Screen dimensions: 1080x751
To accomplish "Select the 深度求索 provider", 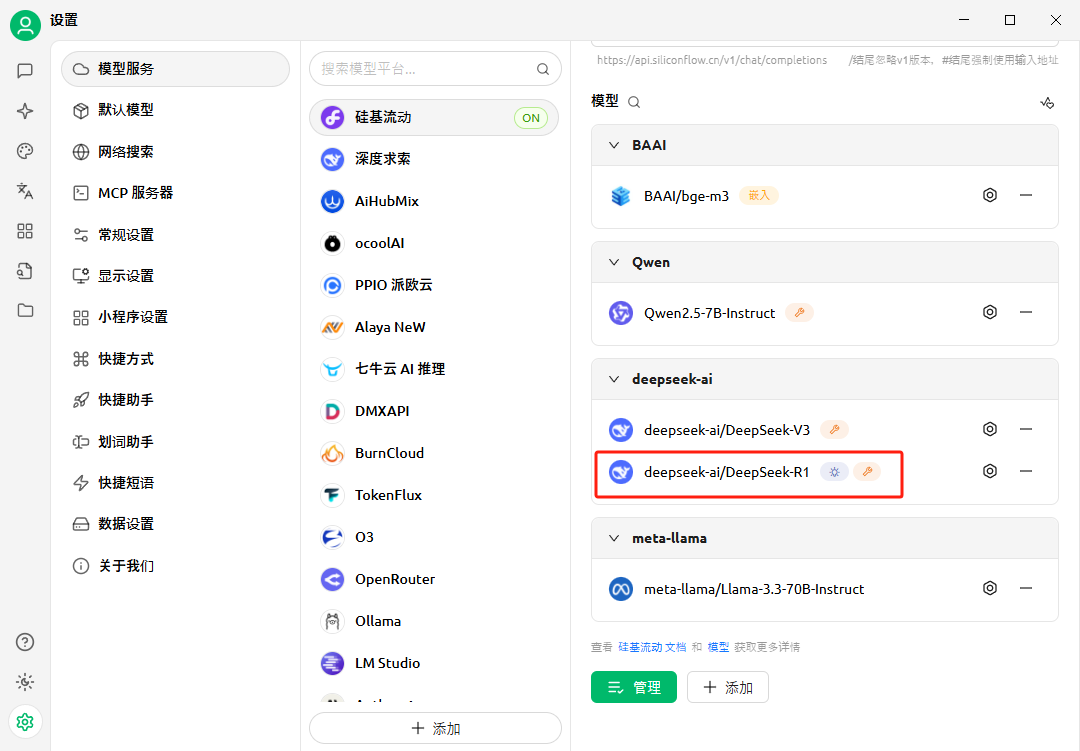I will [434, 159].
